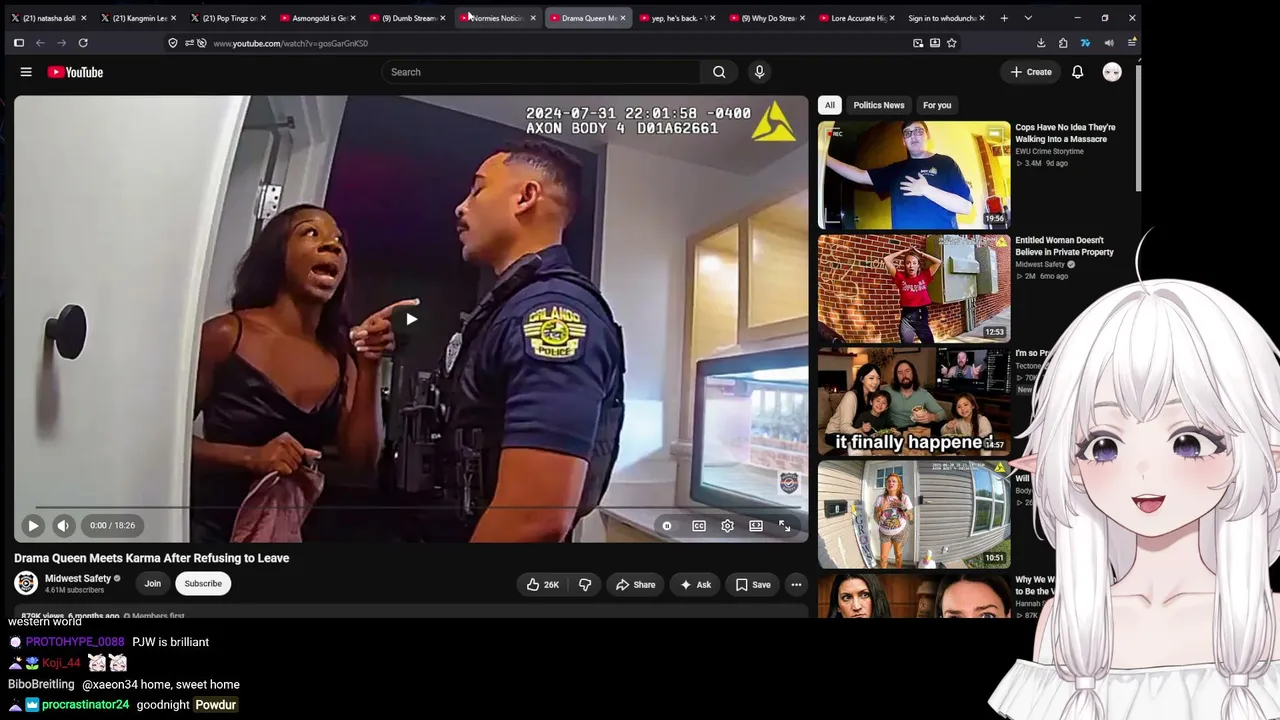Save the video to a playlist
Screen dimensions: 1280x720
click(753, 585)
